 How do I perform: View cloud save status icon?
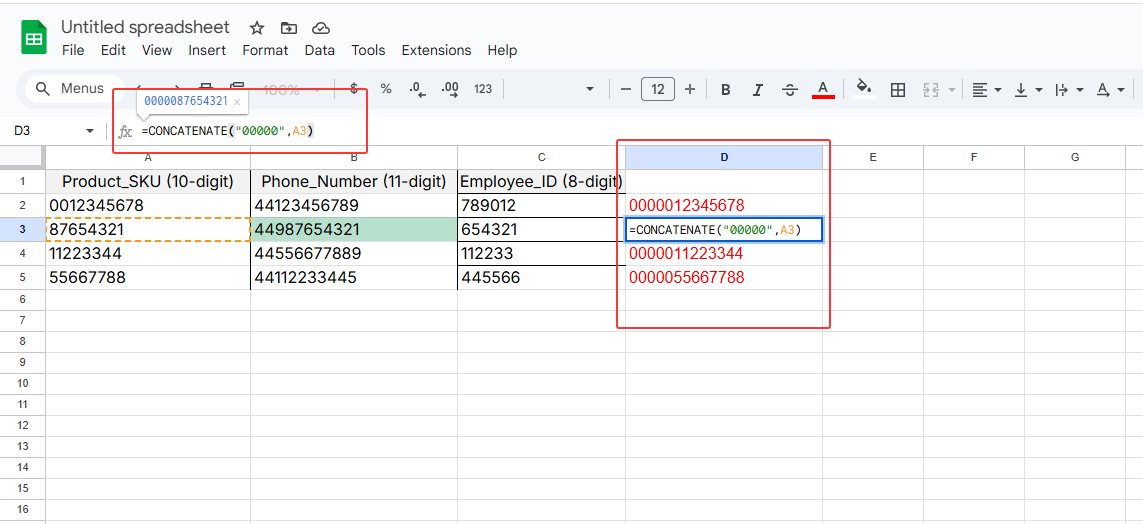pyautogui.click(x=320, y=28)
